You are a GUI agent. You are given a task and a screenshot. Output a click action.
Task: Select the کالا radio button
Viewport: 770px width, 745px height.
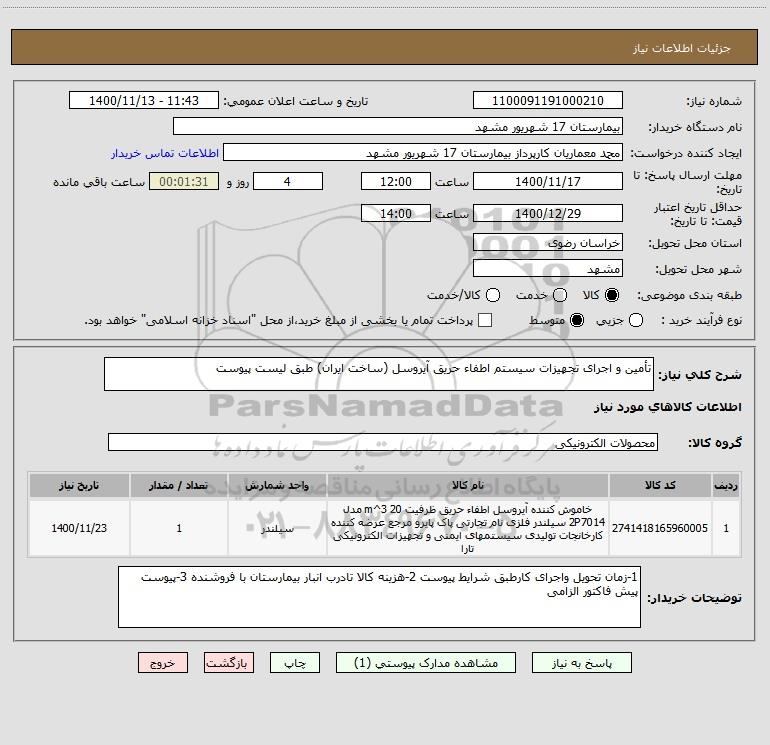(612, 295)
